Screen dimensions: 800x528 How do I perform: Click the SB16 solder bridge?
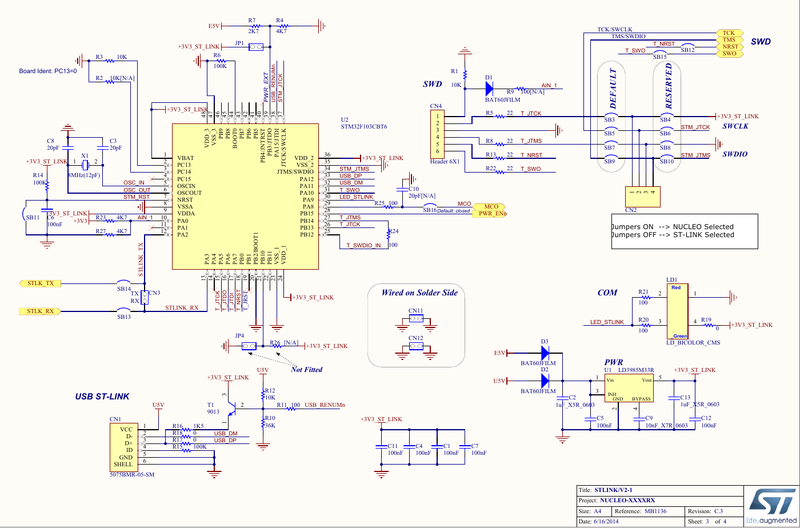430,207
